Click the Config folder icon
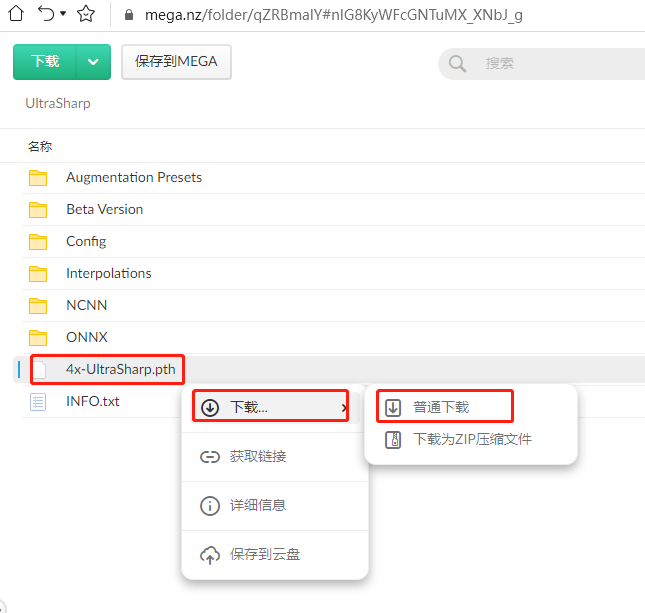The image size is (645, 613). point(38,242)
